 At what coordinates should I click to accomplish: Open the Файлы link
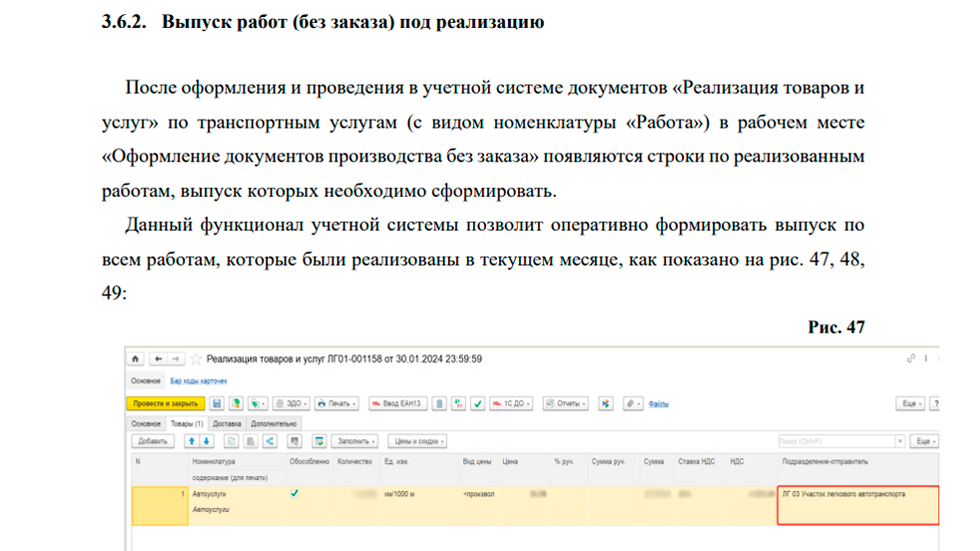[x=658, y=404]
